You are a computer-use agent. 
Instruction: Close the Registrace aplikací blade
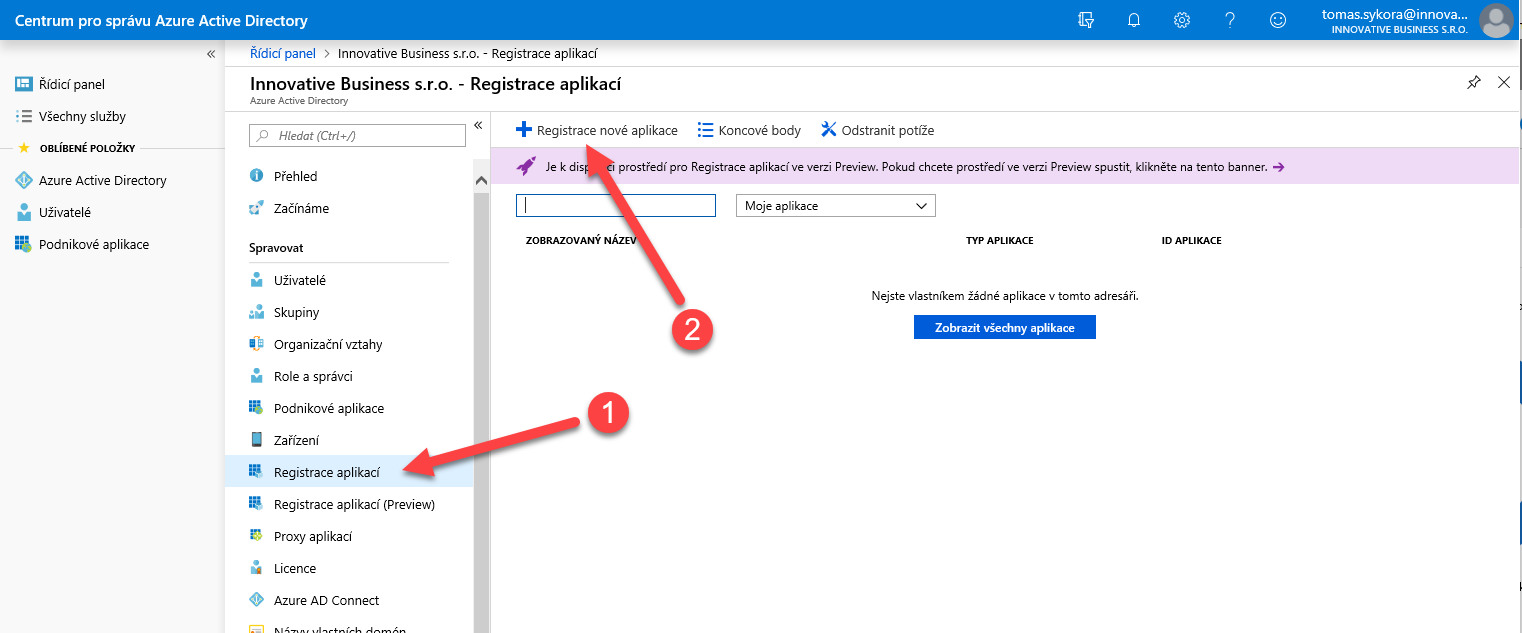coord(1504,83)
